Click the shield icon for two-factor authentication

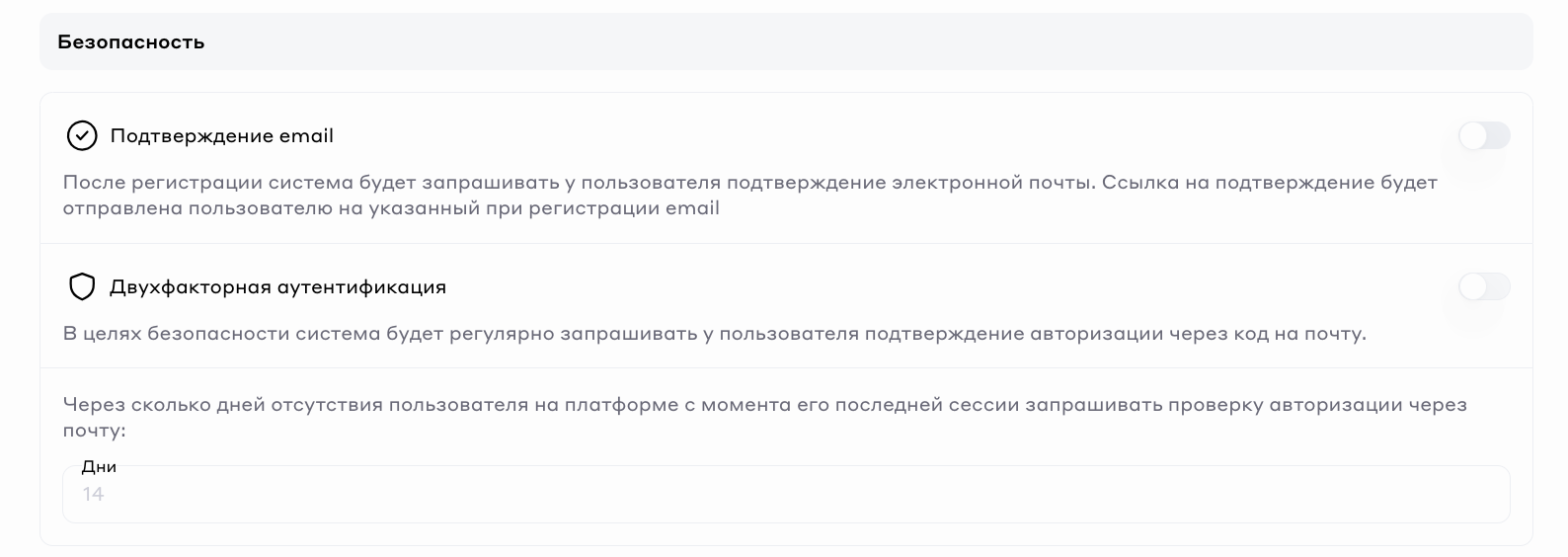click(81, 287)
